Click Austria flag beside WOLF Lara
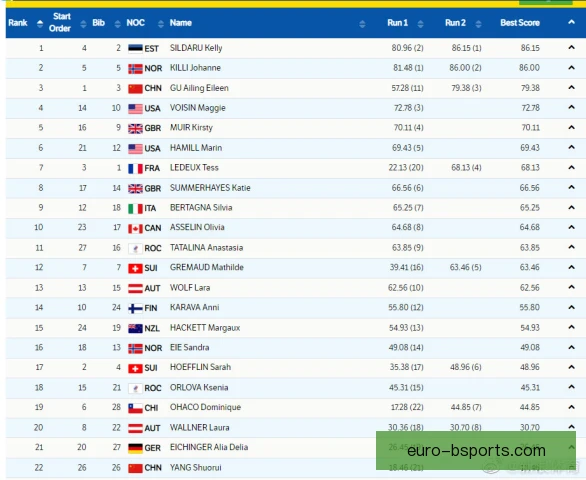The image size is (586, 480). coord(135,289)
